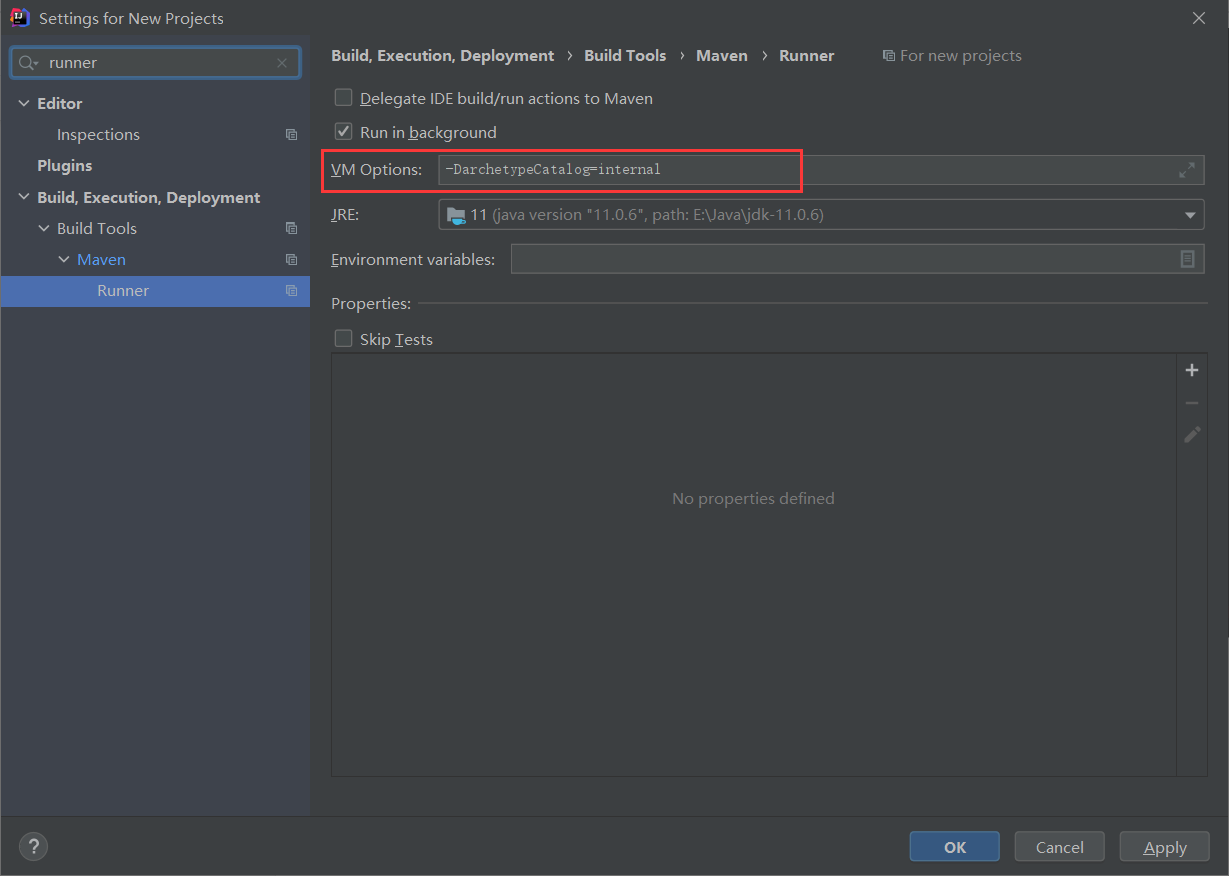Confirm settings with OK button
The height and width of the screenshot is (876, 1229).
(x=955, y=847)
